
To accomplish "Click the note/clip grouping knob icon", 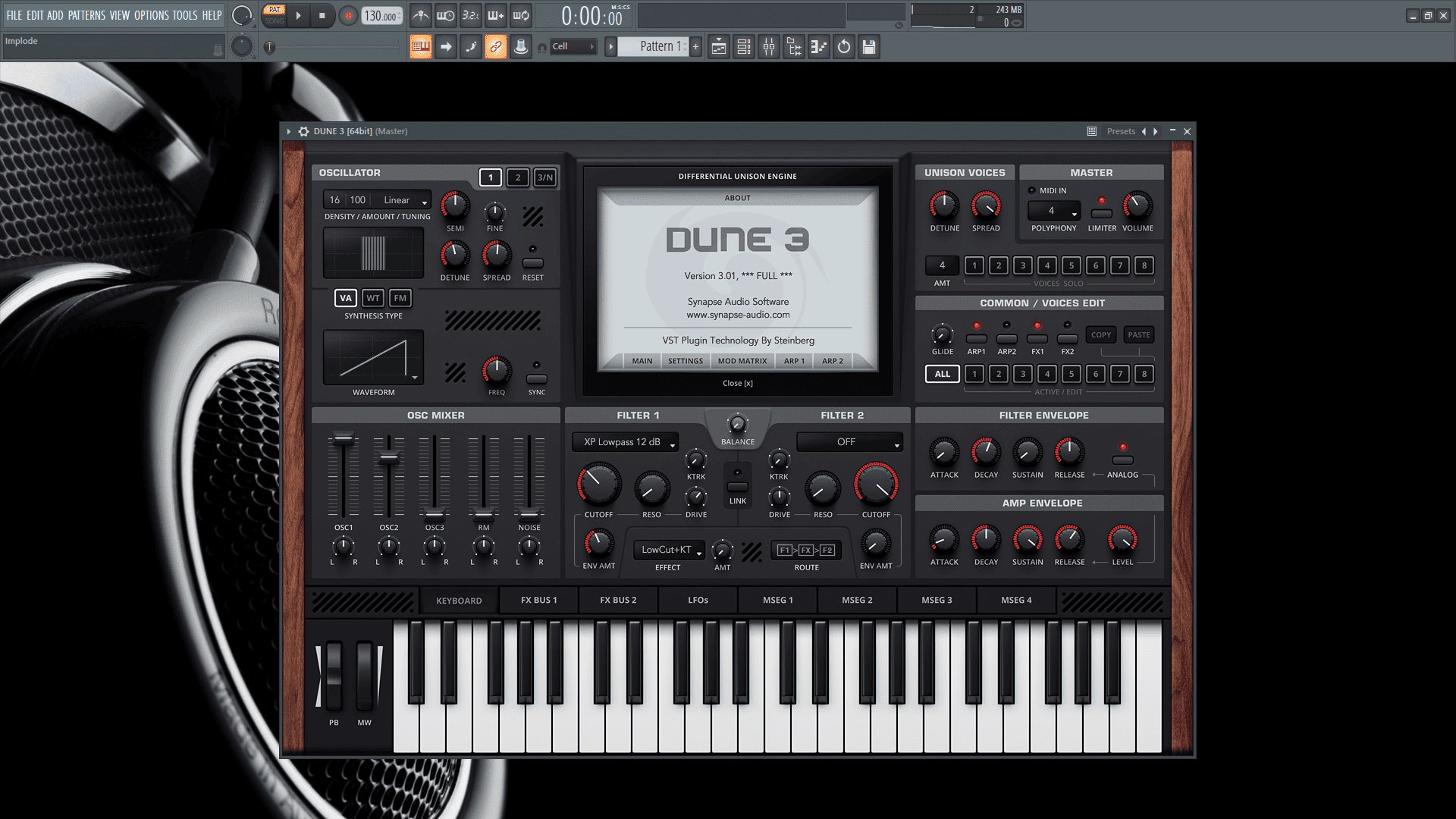I will 521,47.
